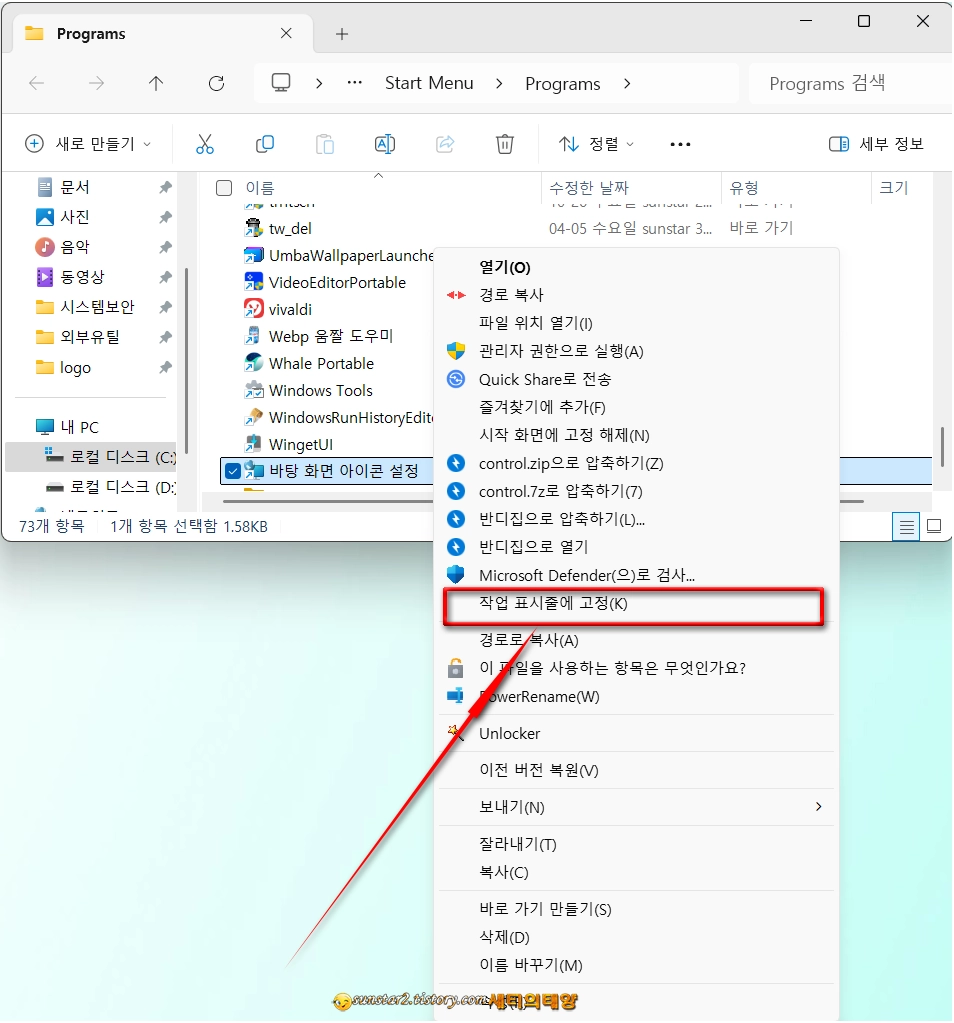954x1023 pixels.
Task: Open sharing via the Share toolbar icon
Action: (x=445, y=143)
